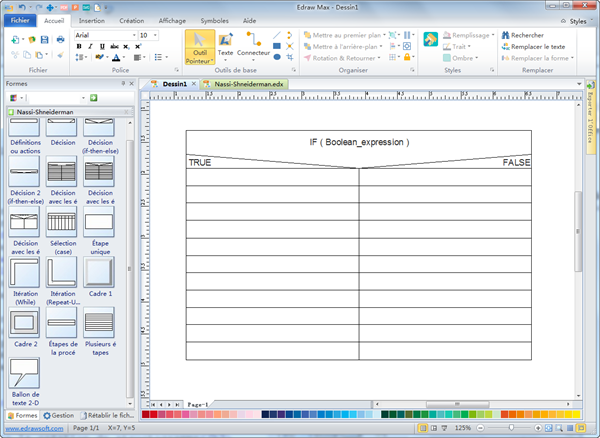Click the Cadre 2 shape
Screen dimensions: 600x438
click(26, 325)
